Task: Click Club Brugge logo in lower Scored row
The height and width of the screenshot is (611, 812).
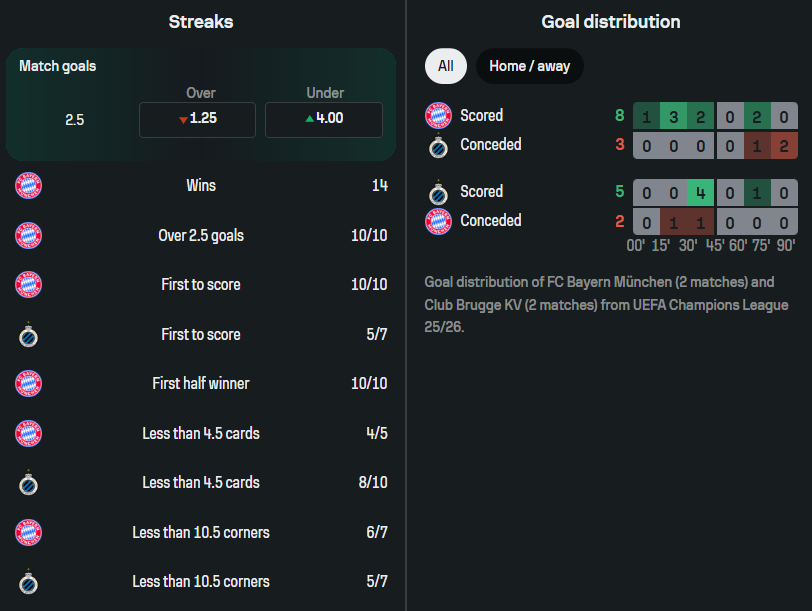Action: (438, 192)
